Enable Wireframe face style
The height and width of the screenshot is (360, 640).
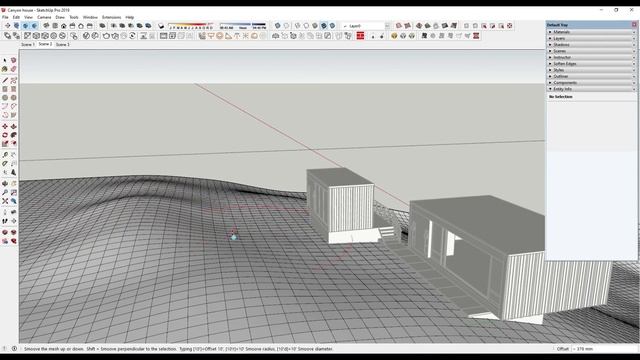click(x=298, y=26)
